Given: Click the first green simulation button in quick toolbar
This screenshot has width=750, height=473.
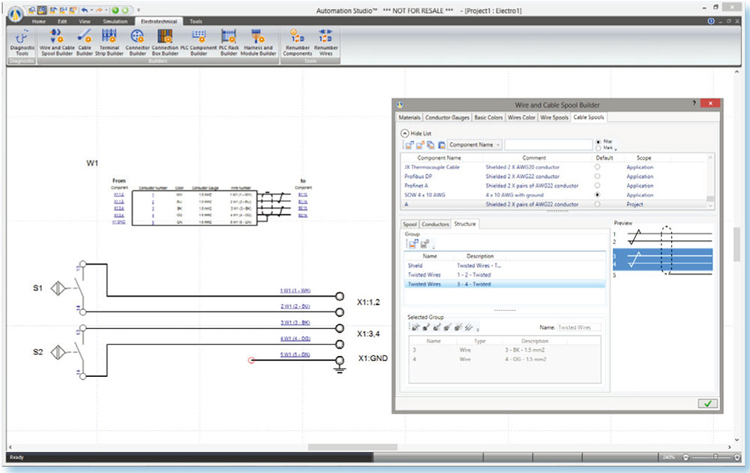Looking at the screenshot, I should 115,10.
